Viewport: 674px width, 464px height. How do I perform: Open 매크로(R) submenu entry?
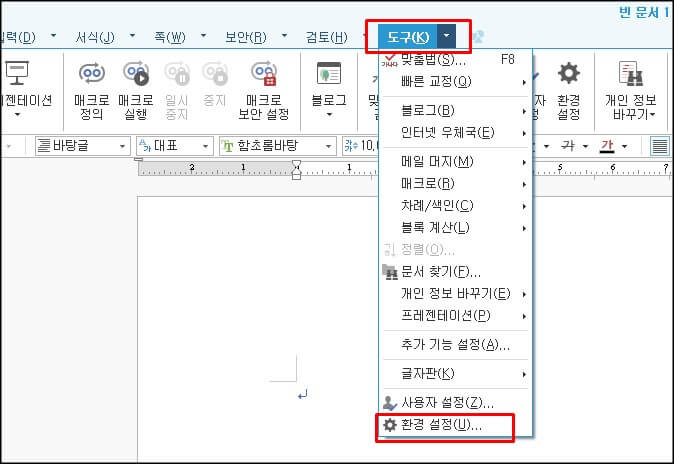pyautogui.click(x=456, y=184)
